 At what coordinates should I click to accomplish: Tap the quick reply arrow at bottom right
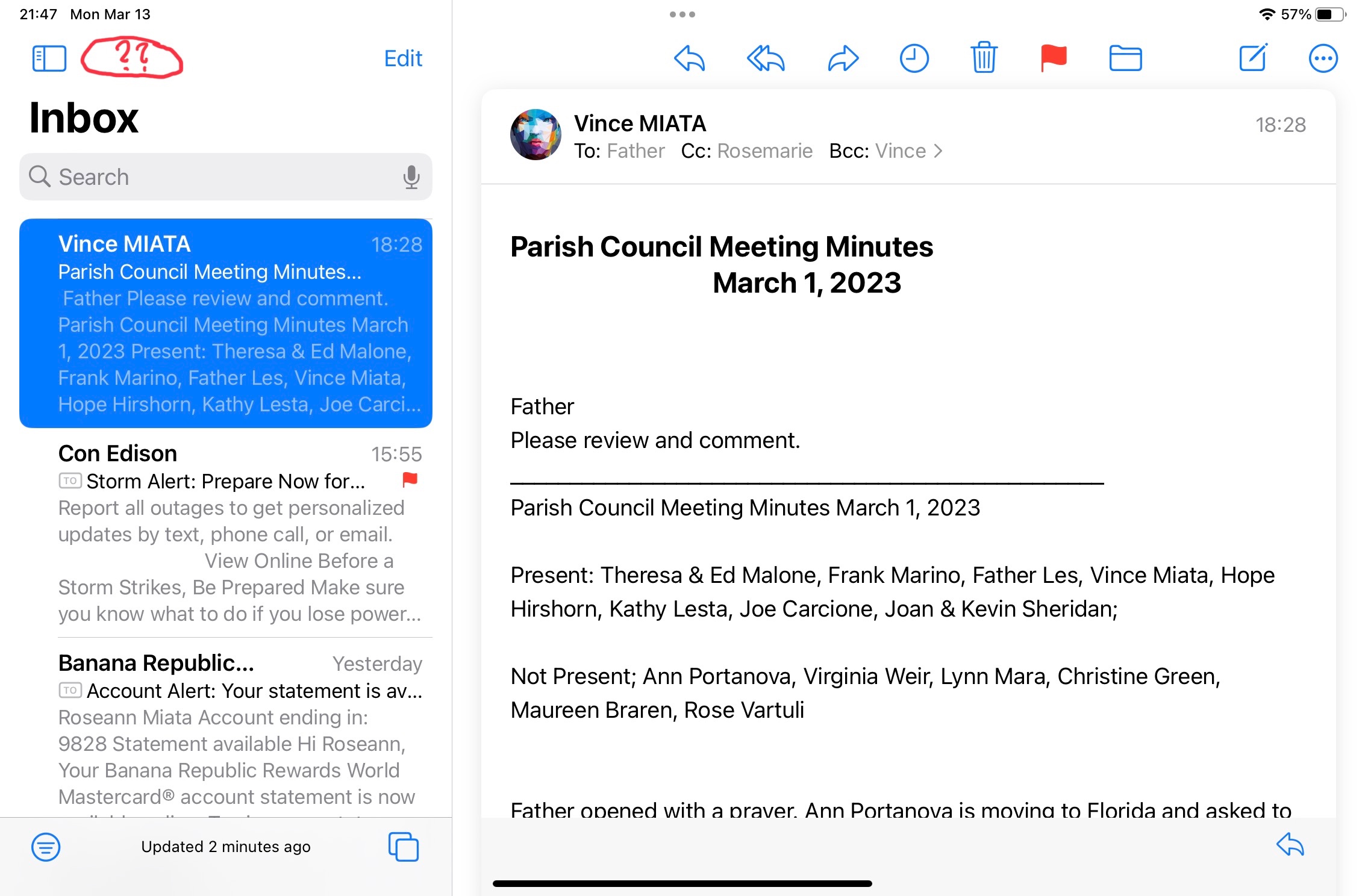1290,844
